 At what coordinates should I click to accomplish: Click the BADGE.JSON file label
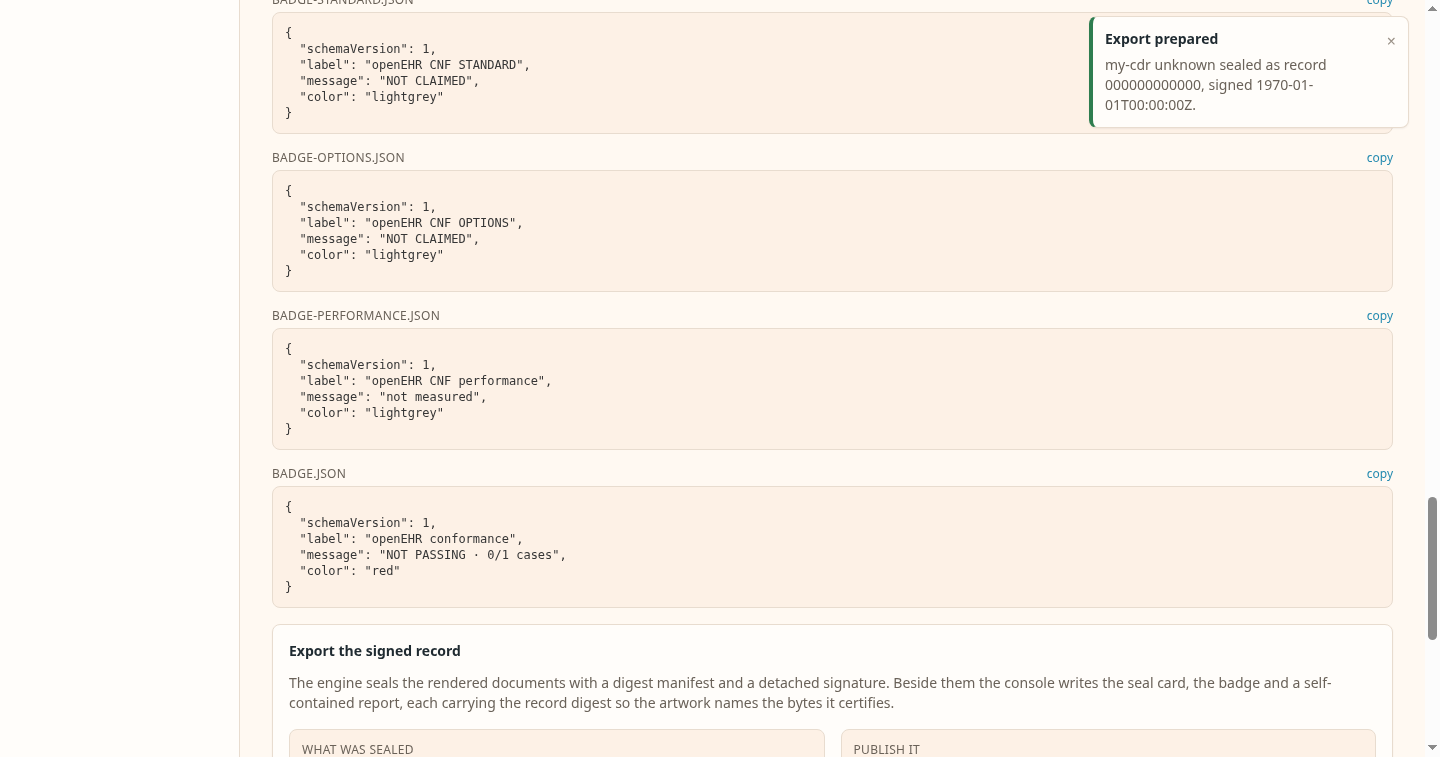309,474
